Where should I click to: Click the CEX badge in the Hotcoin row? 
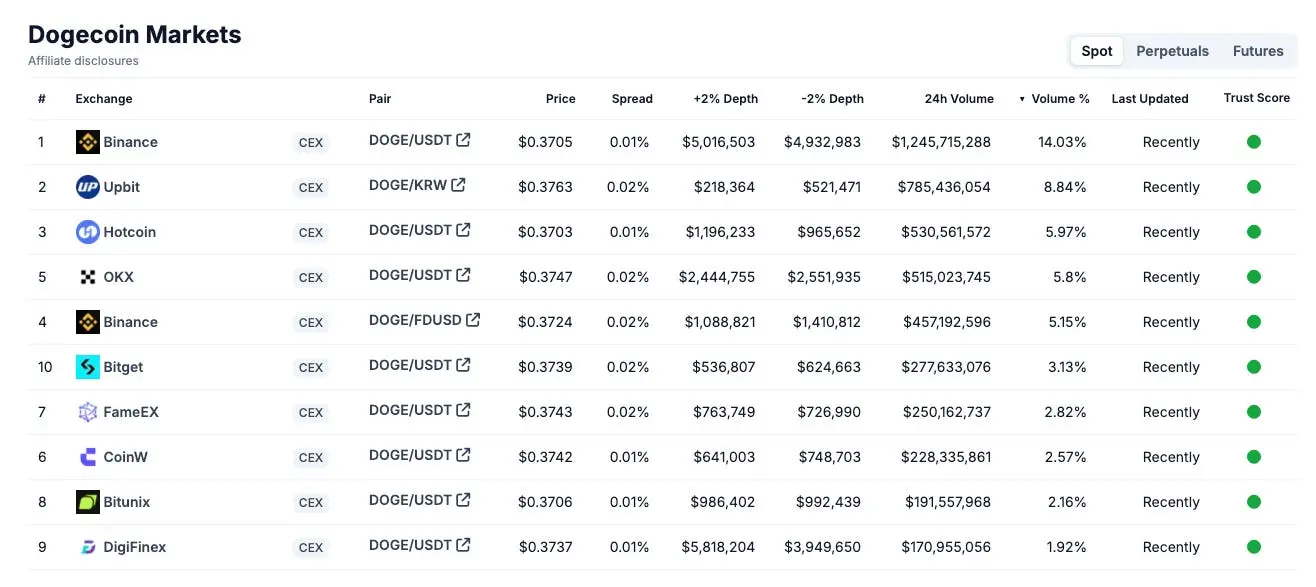(311, 233)
